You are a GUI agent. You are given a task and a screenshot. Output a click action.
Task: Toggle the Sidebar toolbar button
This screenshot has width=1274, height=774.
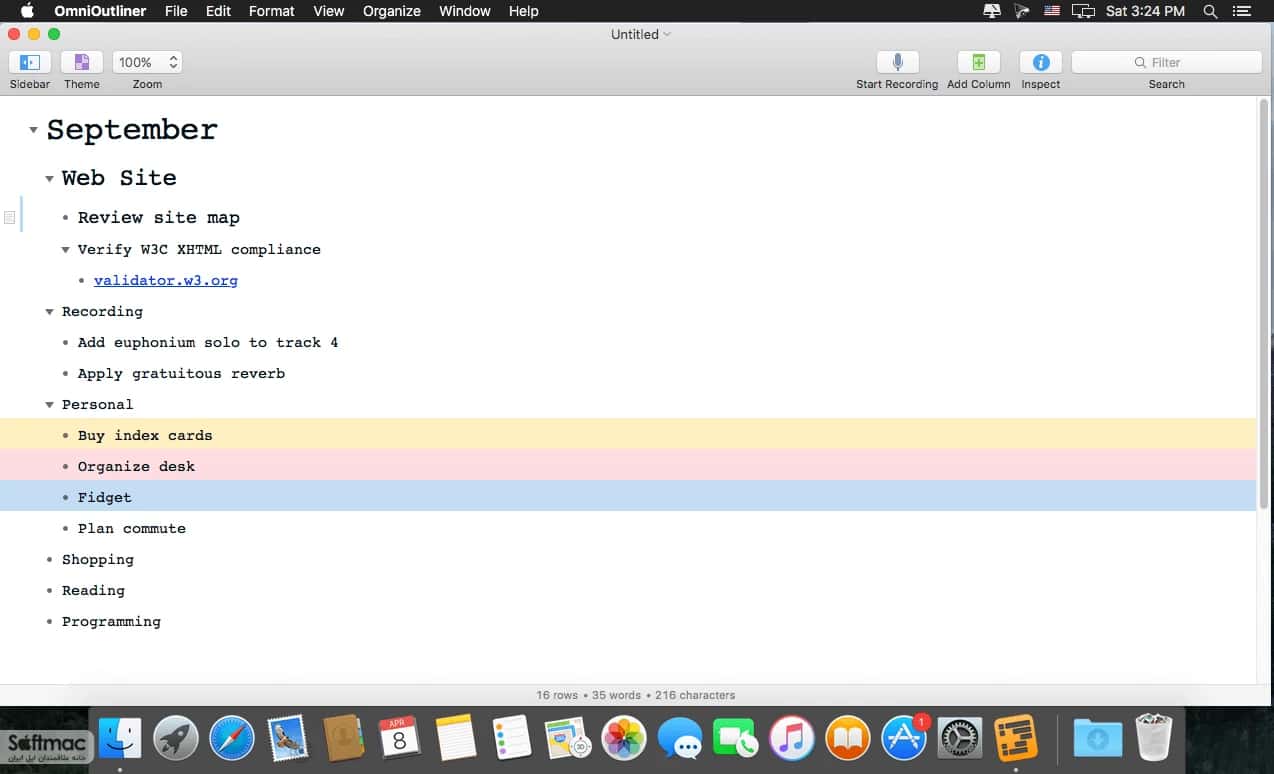30,62
